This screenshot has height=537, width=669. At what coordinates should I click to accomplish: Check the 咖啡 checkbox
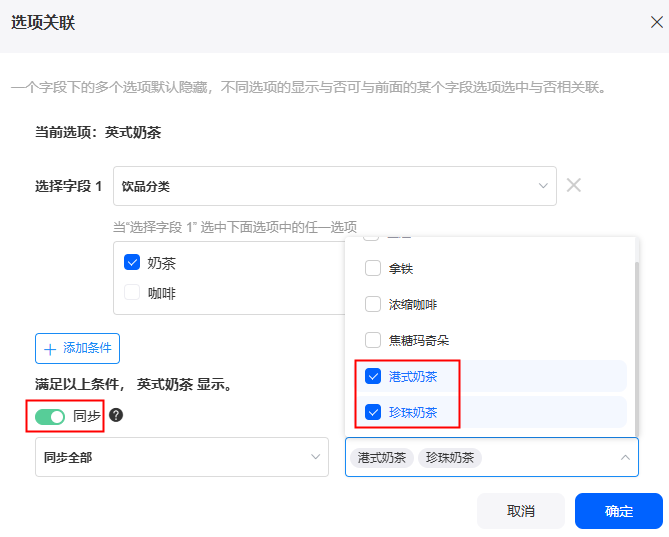[132, 293]
